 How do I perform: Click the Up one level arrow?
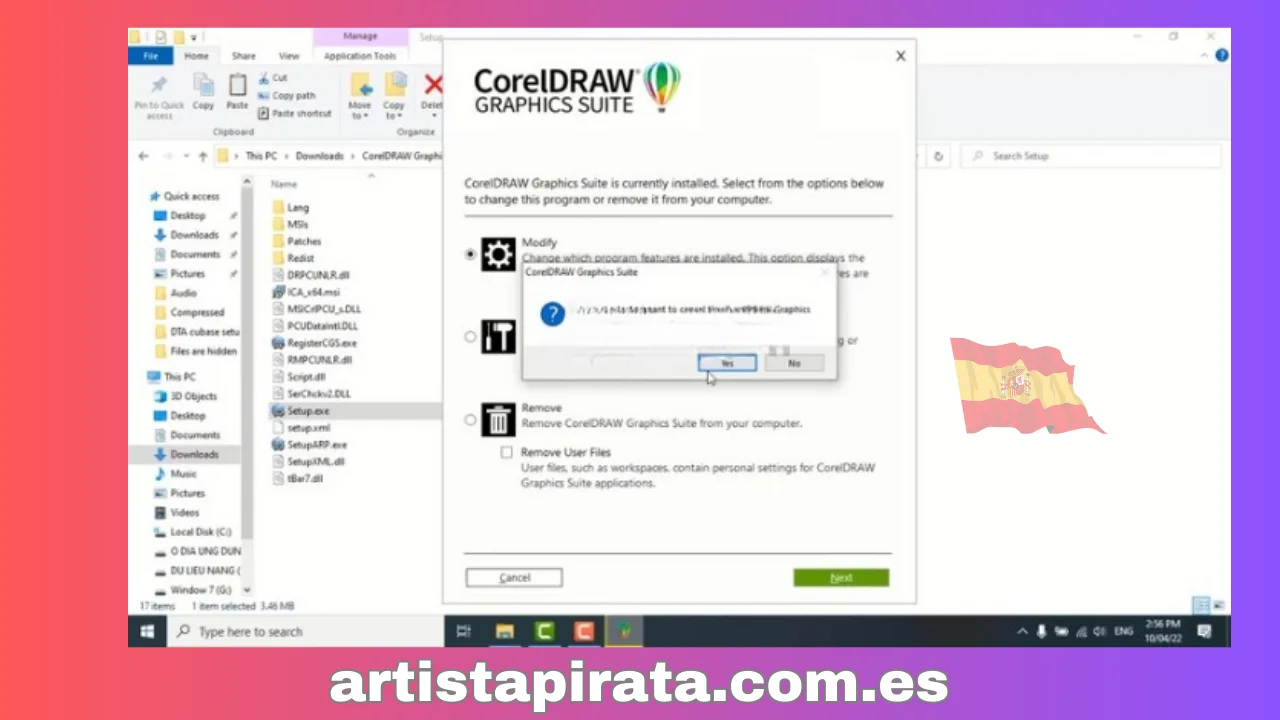pyautogui.click(x=203, y=156)
